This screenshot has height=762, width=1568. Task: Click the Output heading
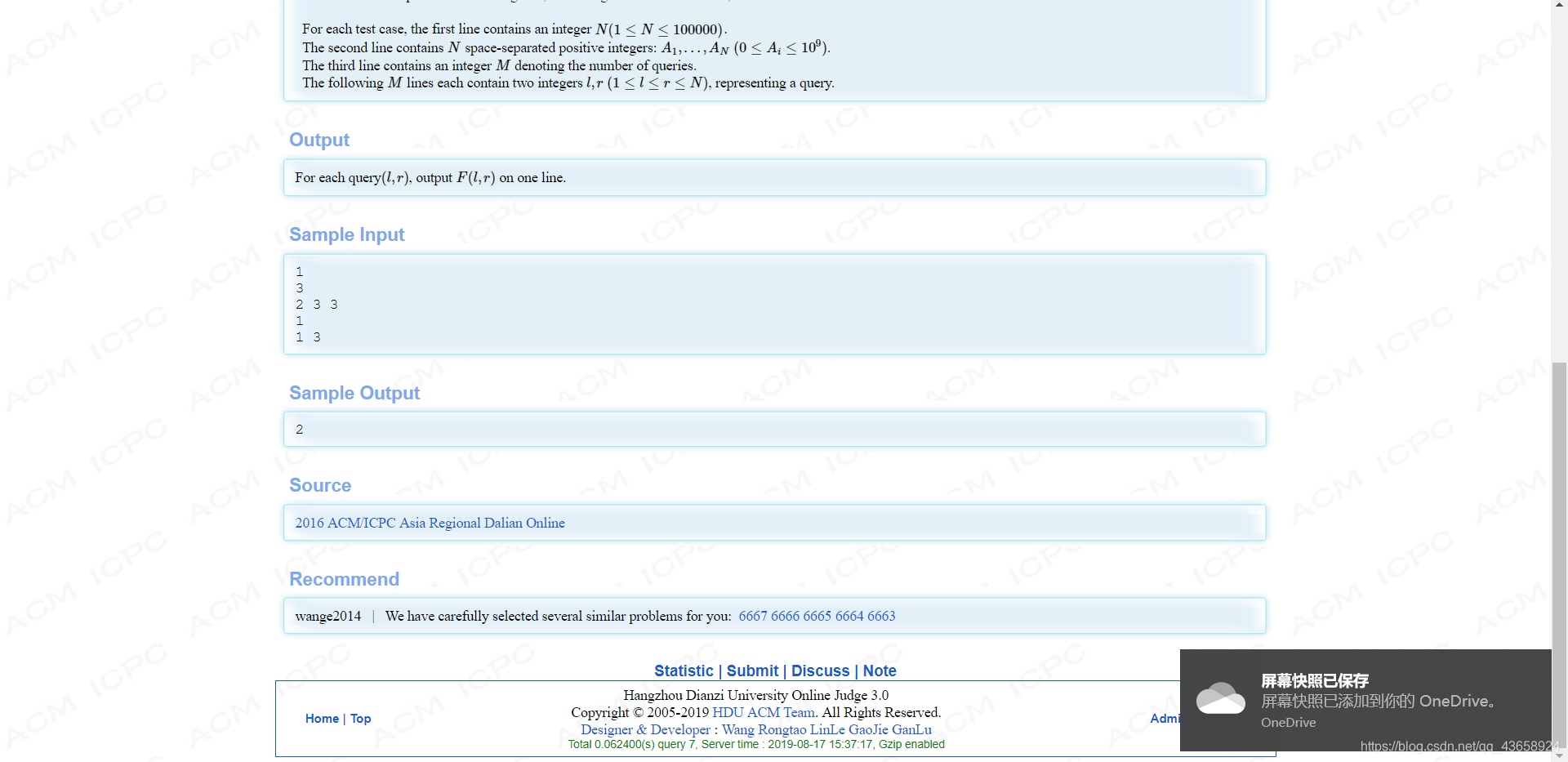tap(319, 140)
